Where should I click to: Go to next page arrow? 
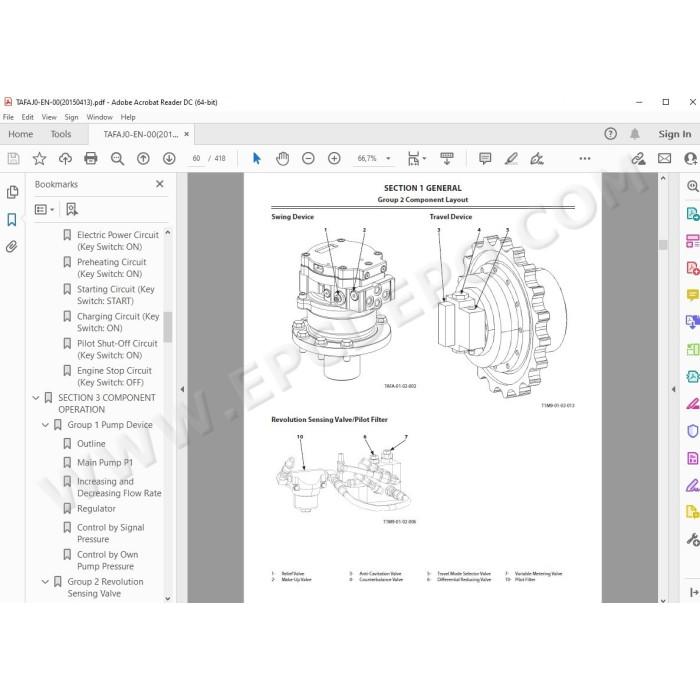(x=169, y=158)
